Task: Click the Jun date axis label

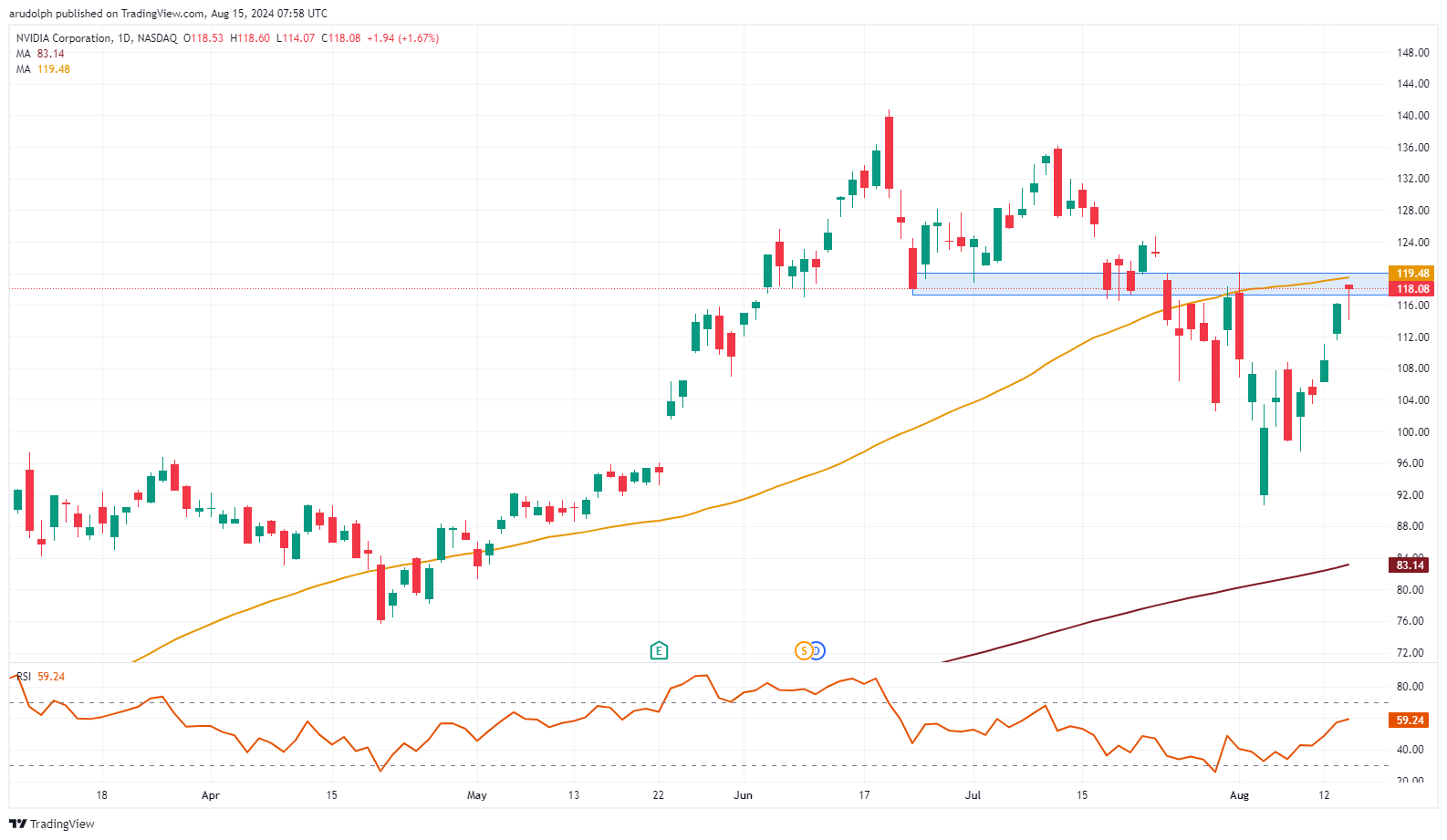Action: (744, 795)
